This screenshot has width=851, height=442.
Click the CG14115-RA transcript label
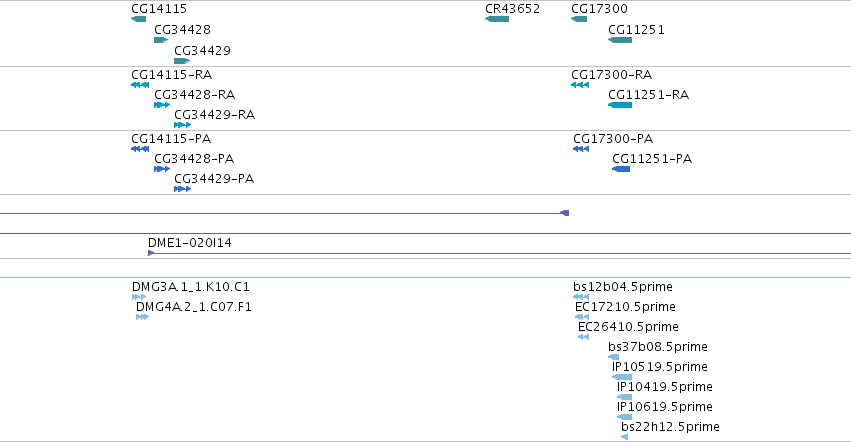pyautogui.click(x=172, y=74)
